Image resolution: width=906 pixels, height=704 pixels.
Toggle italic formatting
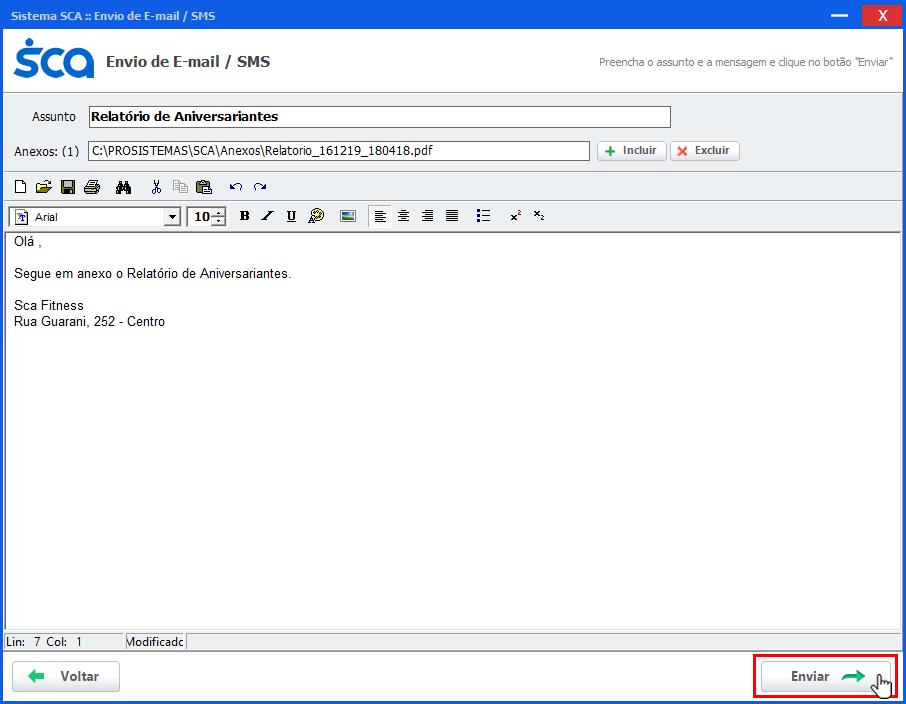[x=268, y=216]
